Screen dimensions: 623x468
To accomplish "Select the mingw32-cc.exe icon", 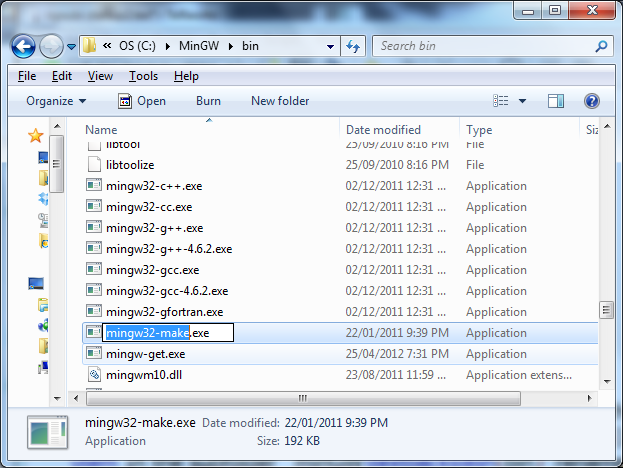I will (94, 206).
